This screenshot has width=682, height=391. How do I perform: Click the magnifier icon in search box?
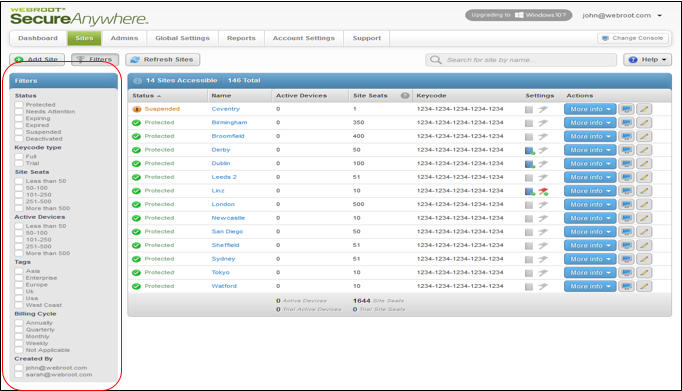(x=436, y=60)
